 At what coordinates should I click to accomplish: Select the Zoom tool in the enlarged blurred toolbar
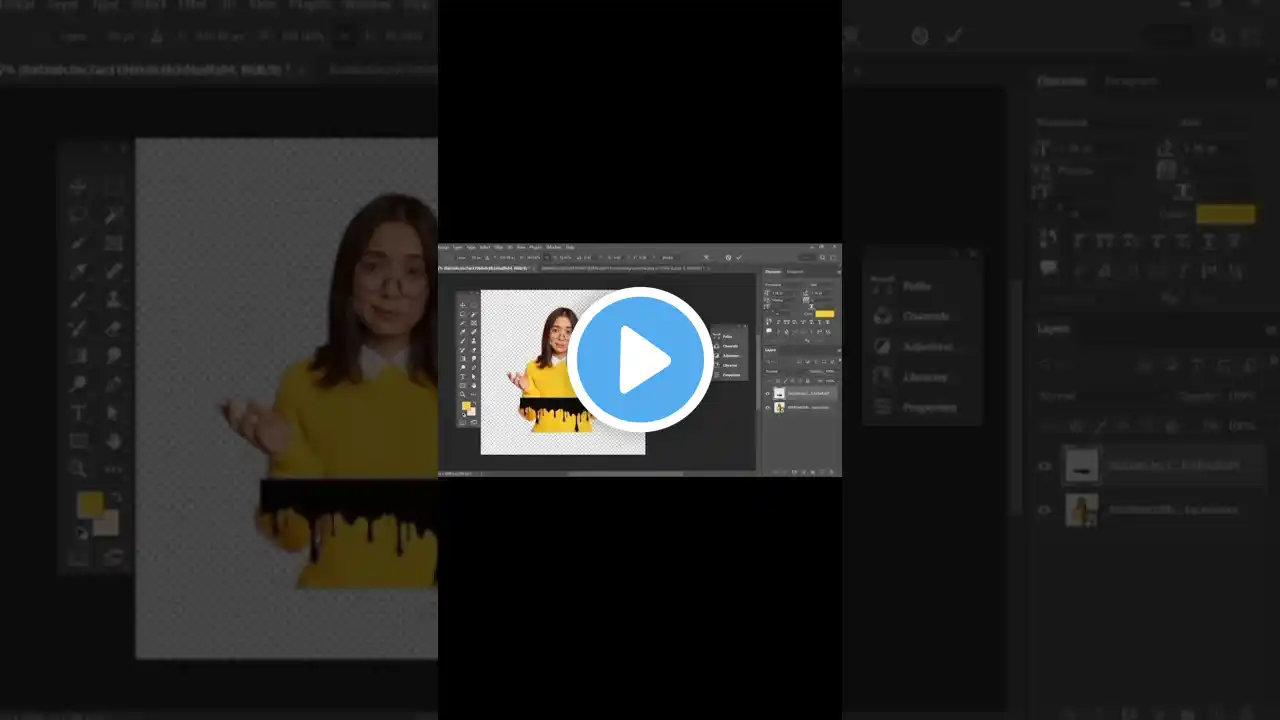[79, 468]
